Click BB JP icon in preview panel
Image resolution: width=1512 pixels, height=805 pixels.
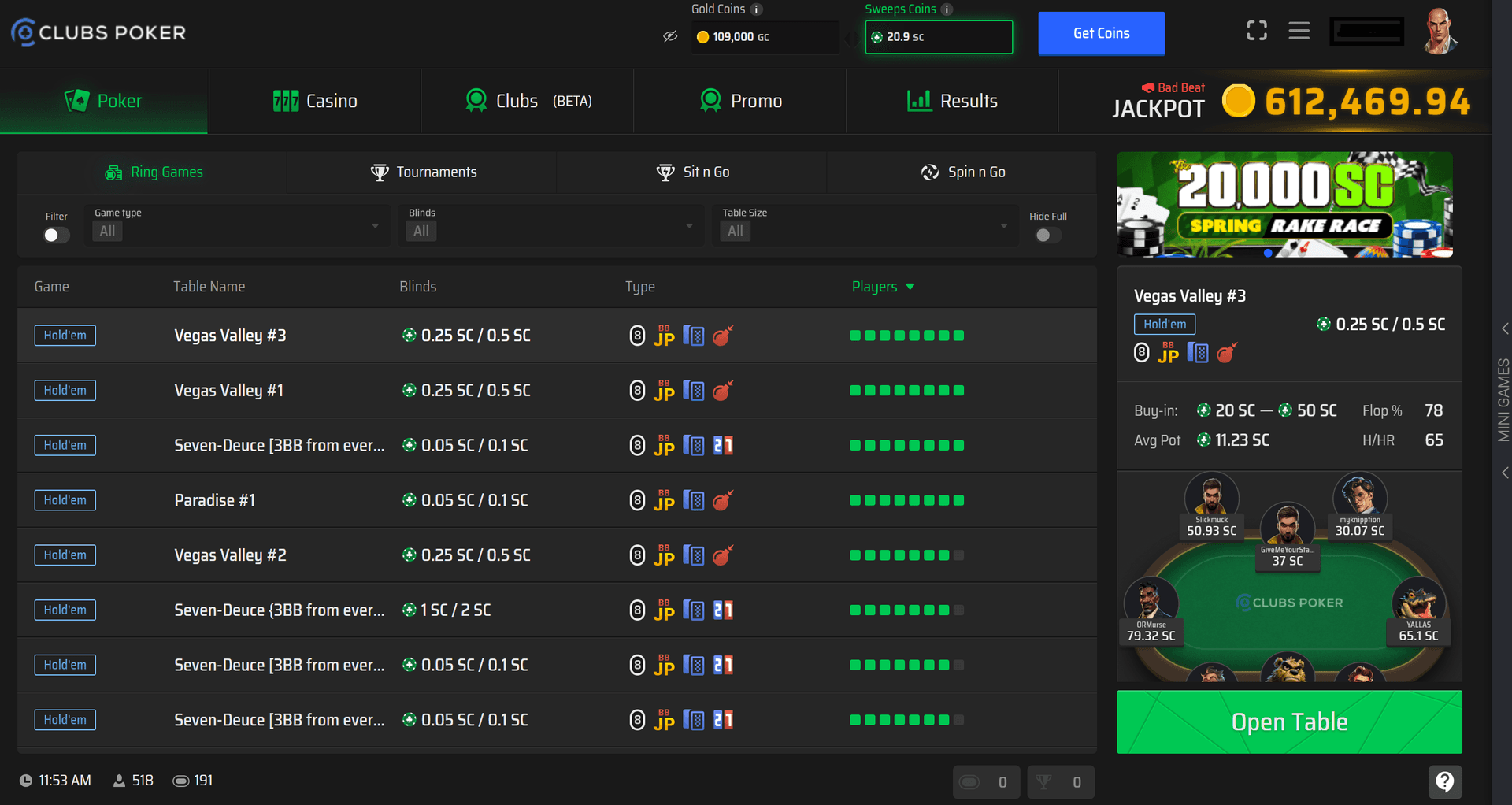[x=1169, y=353]
